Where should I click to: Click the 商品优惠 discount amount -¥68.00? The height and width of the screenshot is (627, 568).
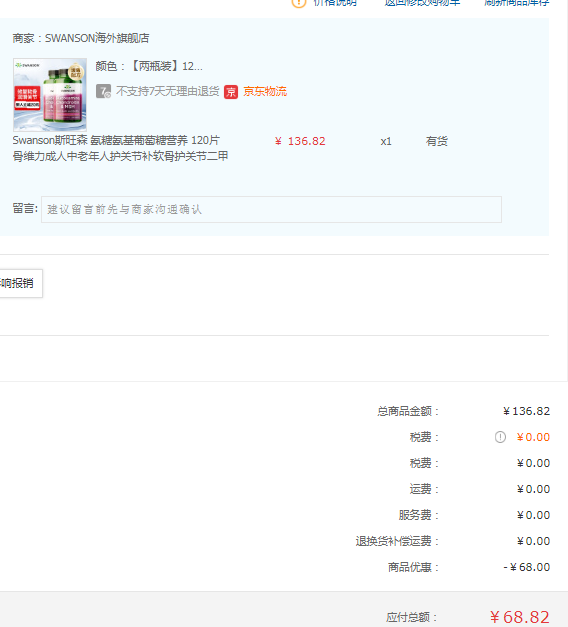click(527, 567)
